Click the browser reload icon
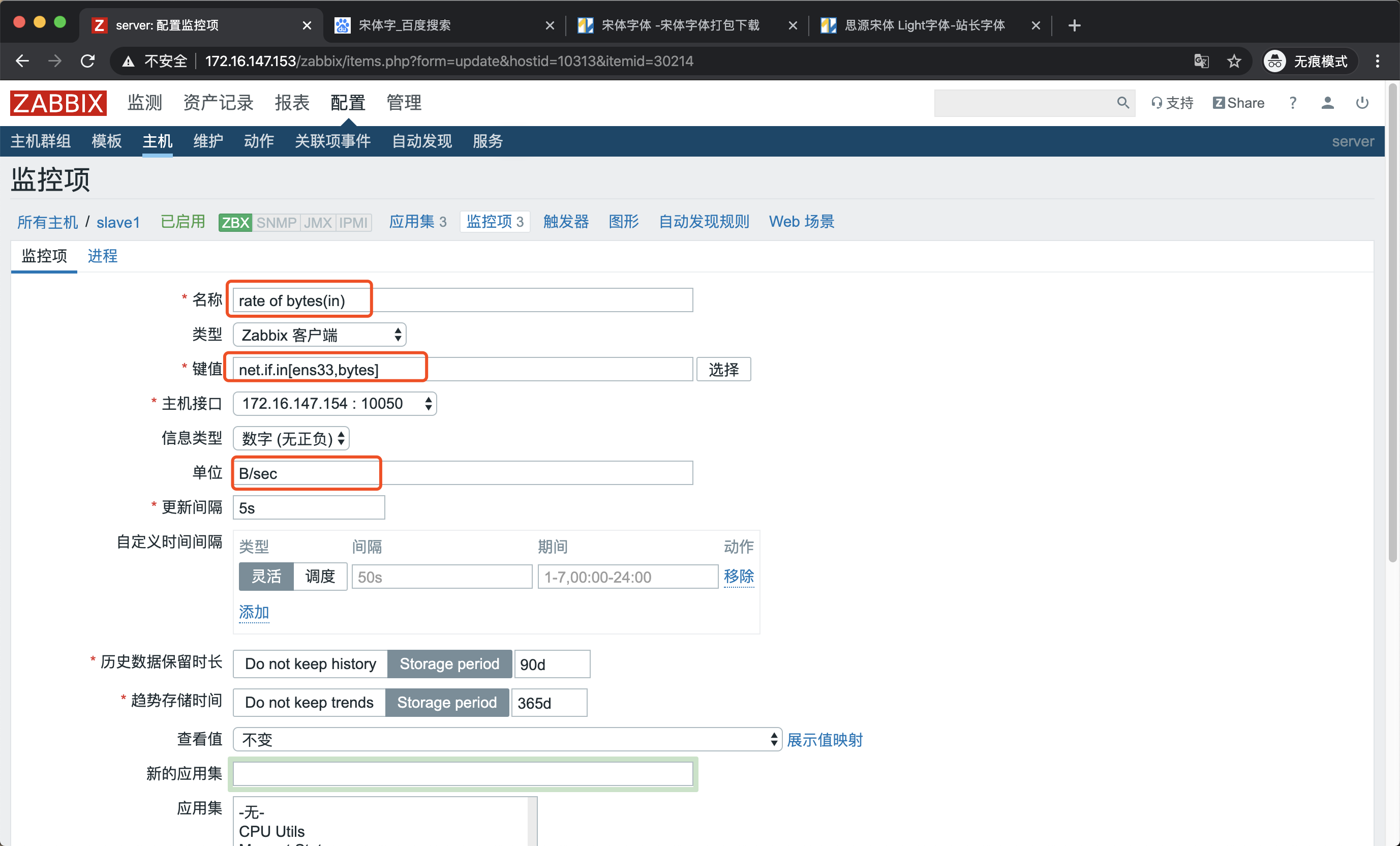Viewport: 1400px width, 846px height. pyautogui.click(x=87, y=61)
